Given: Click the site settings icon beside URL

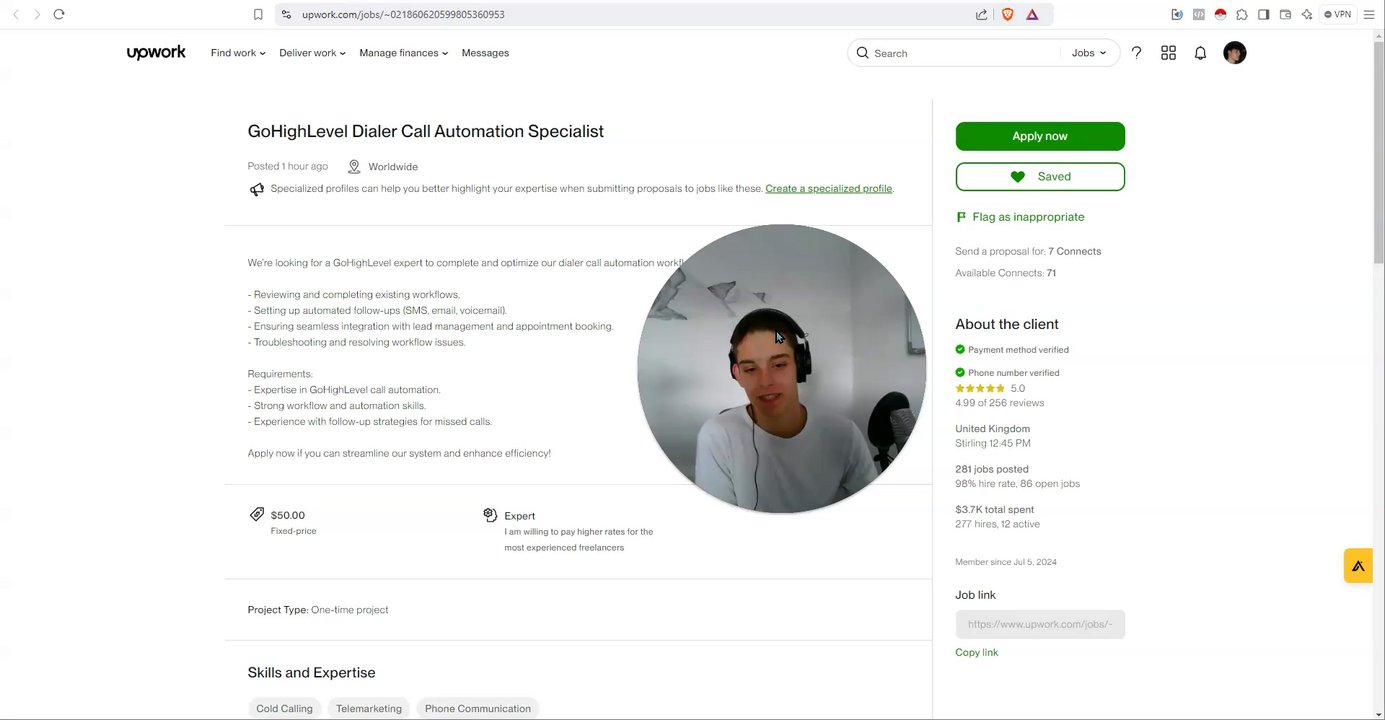Looking at the screenshot, I should coord(286,14).
